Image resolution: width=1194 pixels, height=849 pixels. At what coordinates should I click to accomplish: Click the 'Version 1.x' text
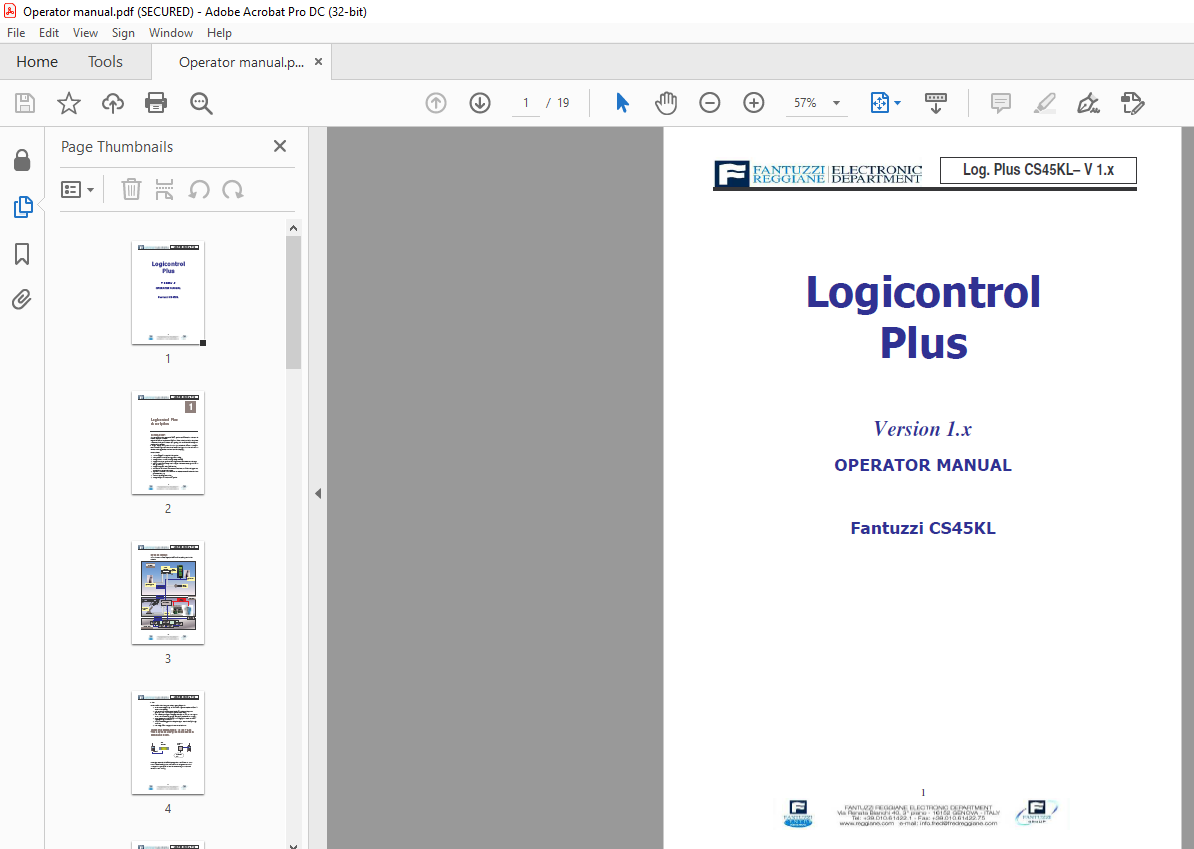pos(922,429)
